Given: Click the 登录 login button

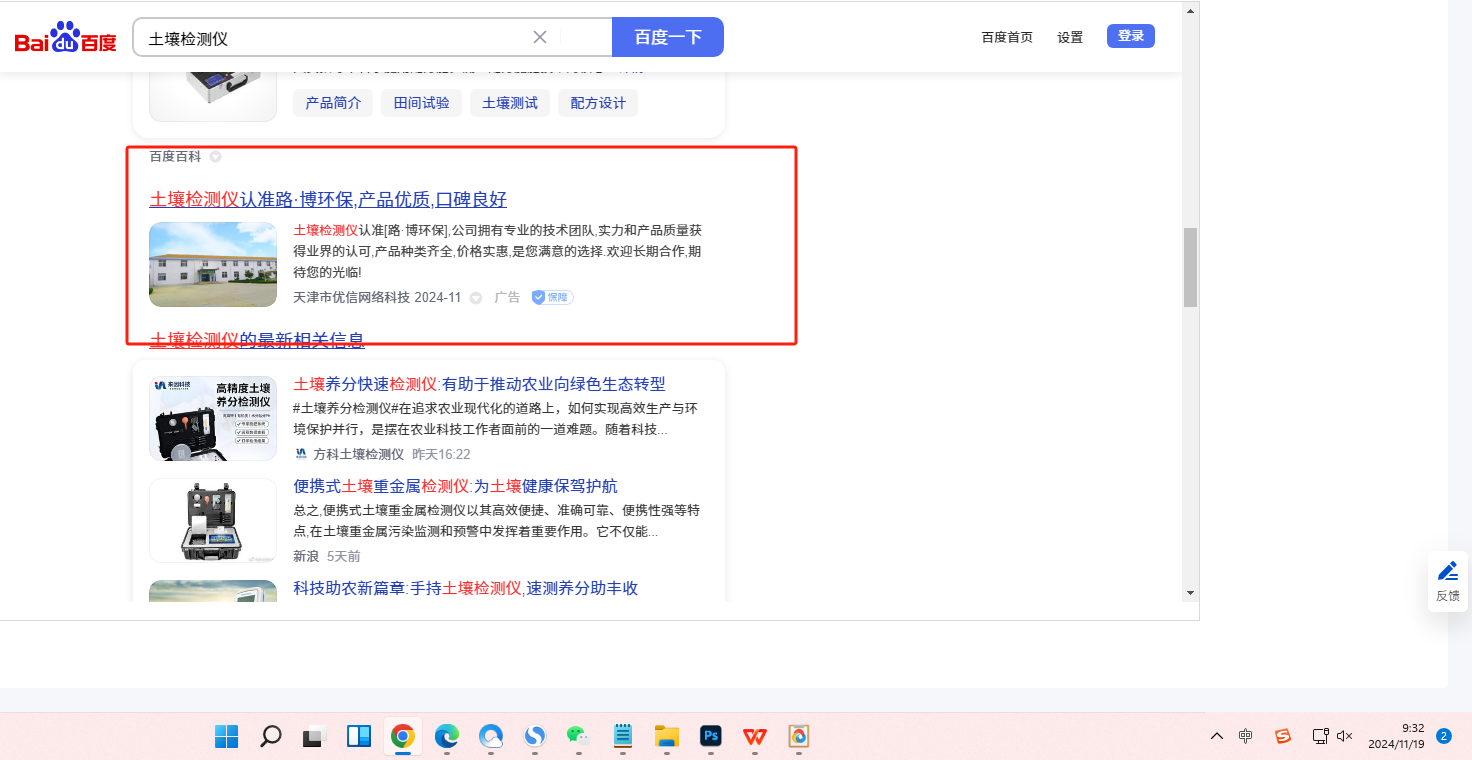Looking at the screenshot, I should (1131, 36).
